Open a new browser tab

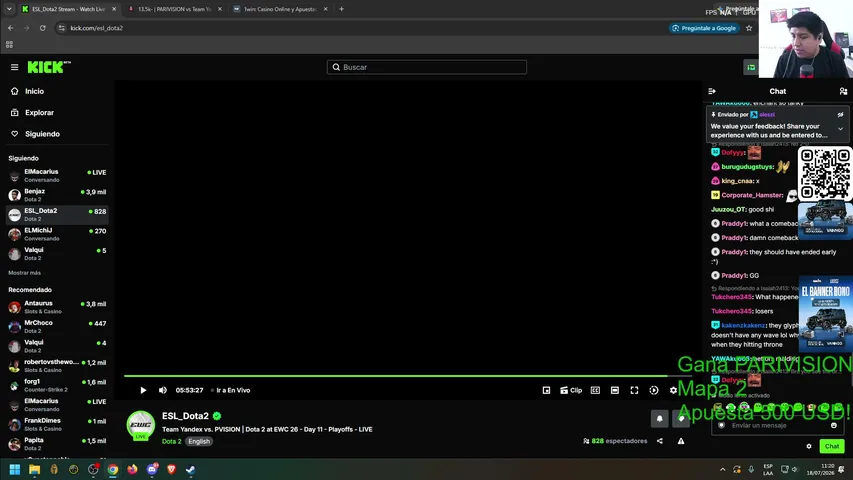tap(342, 9)
